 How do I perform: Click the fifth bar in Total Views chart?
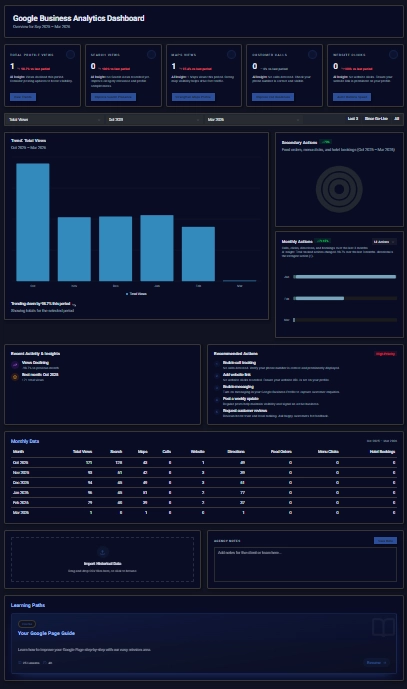pyautogui.click(x=198, y=254)
